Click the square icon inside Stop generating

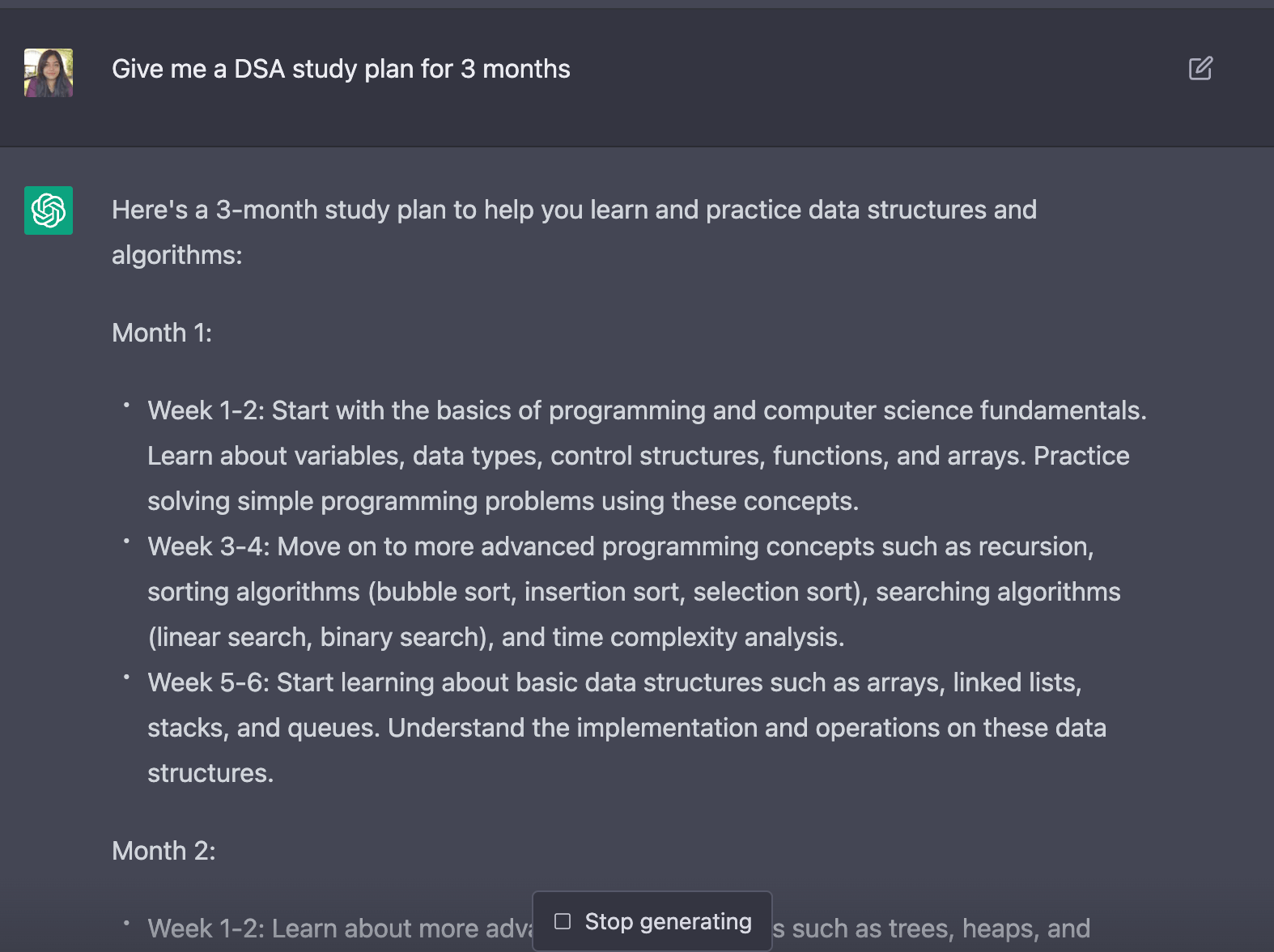pyautogui.click(x=563, y=921)
